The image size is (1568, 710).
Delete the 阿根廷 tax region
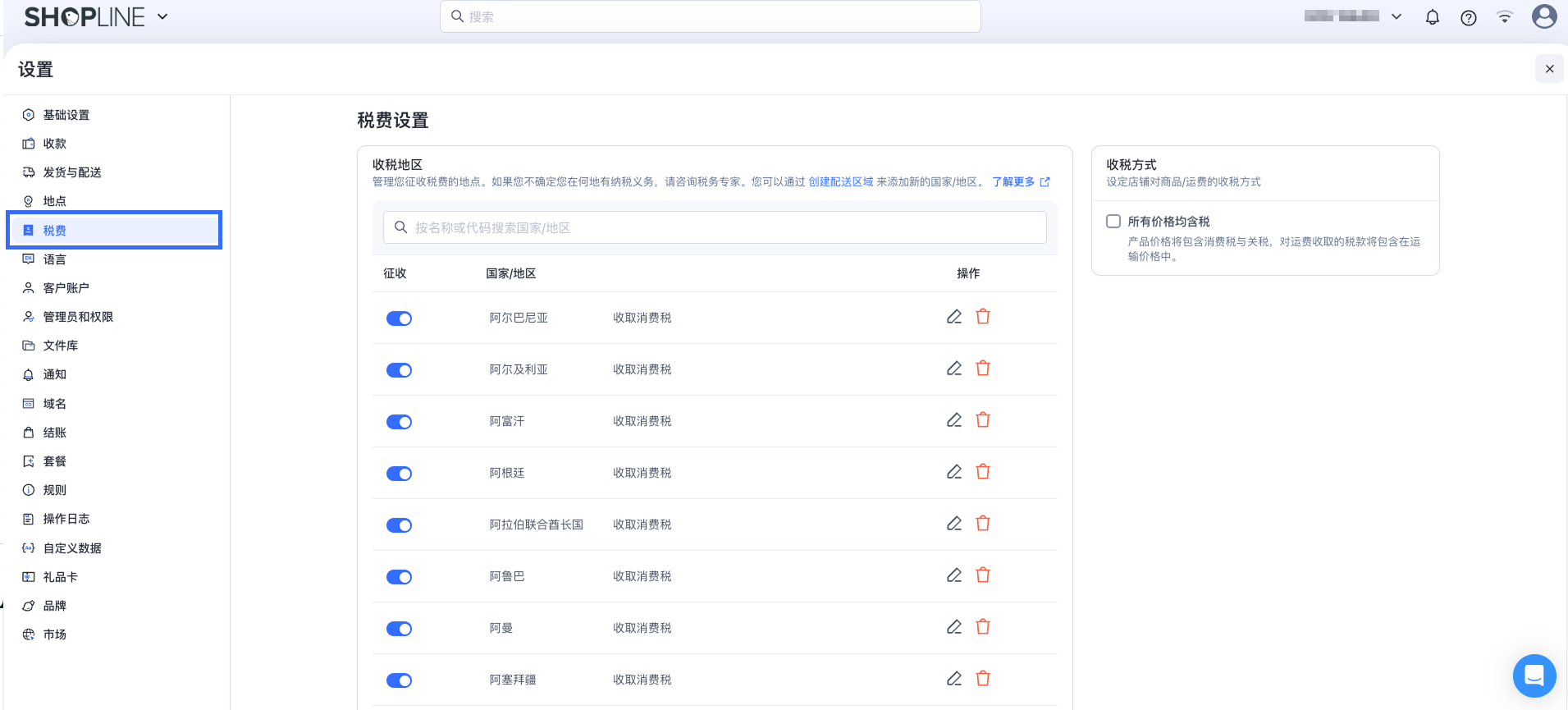tap(983, 472)
